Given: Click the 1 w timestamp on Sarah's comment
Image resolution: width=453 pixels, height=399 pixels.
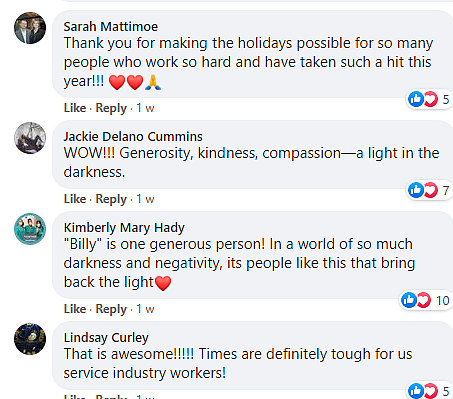Looking at the screenshot, I should point(145,108).
